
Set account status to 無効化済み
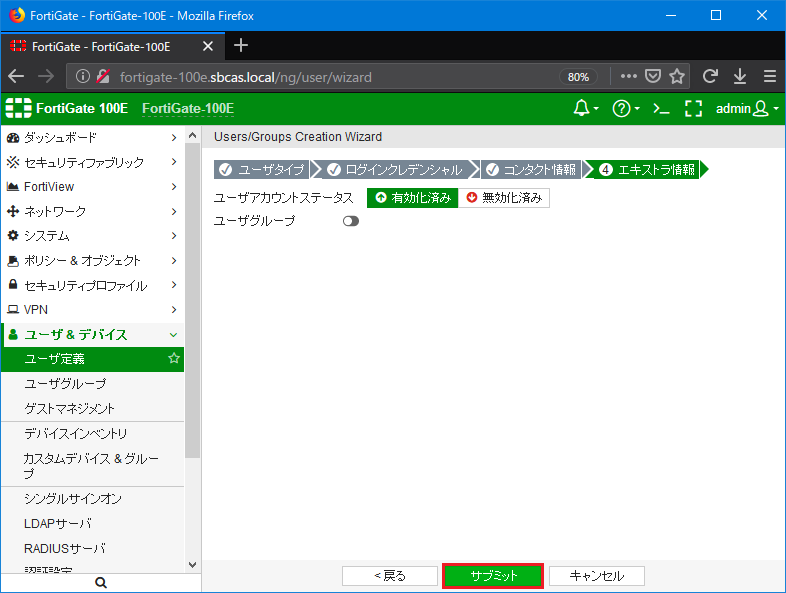(504, 197)
